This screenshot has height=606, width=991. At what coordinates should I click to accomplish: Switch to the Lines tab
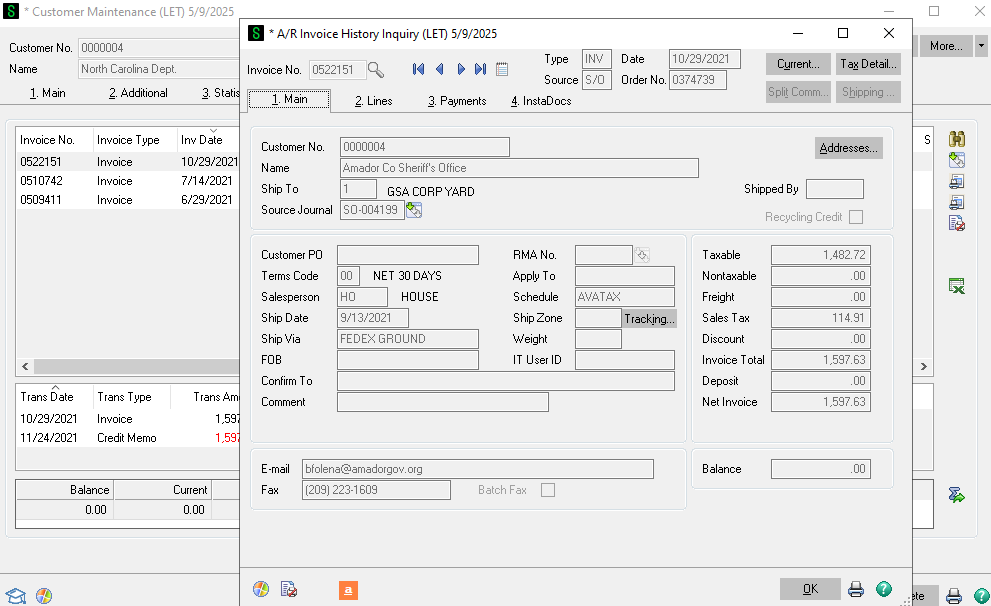point(374,101)
